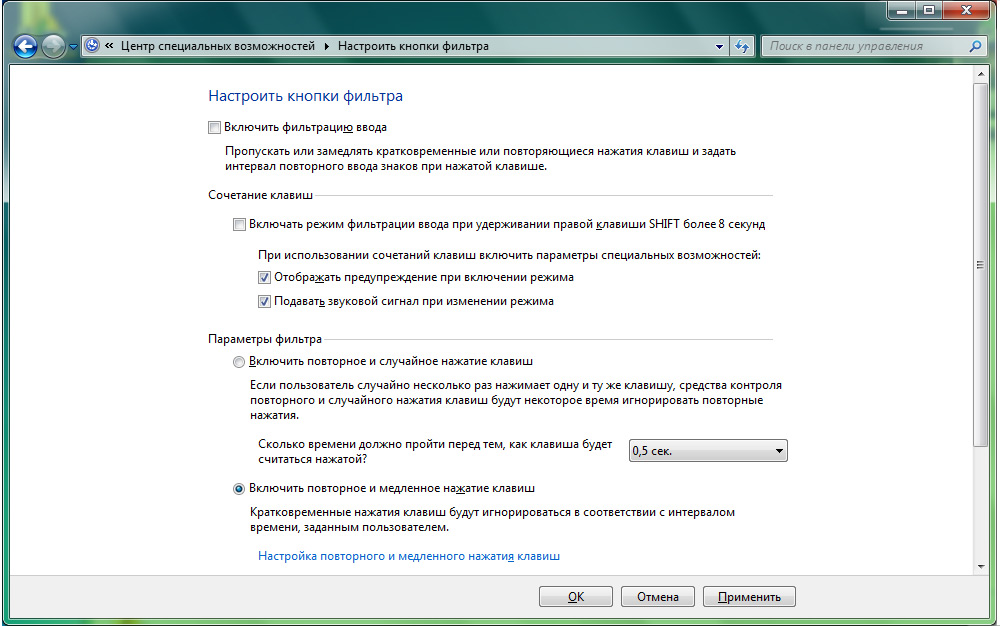Open the '0,5 сек.' dropdown

click(x=708, y=451)
